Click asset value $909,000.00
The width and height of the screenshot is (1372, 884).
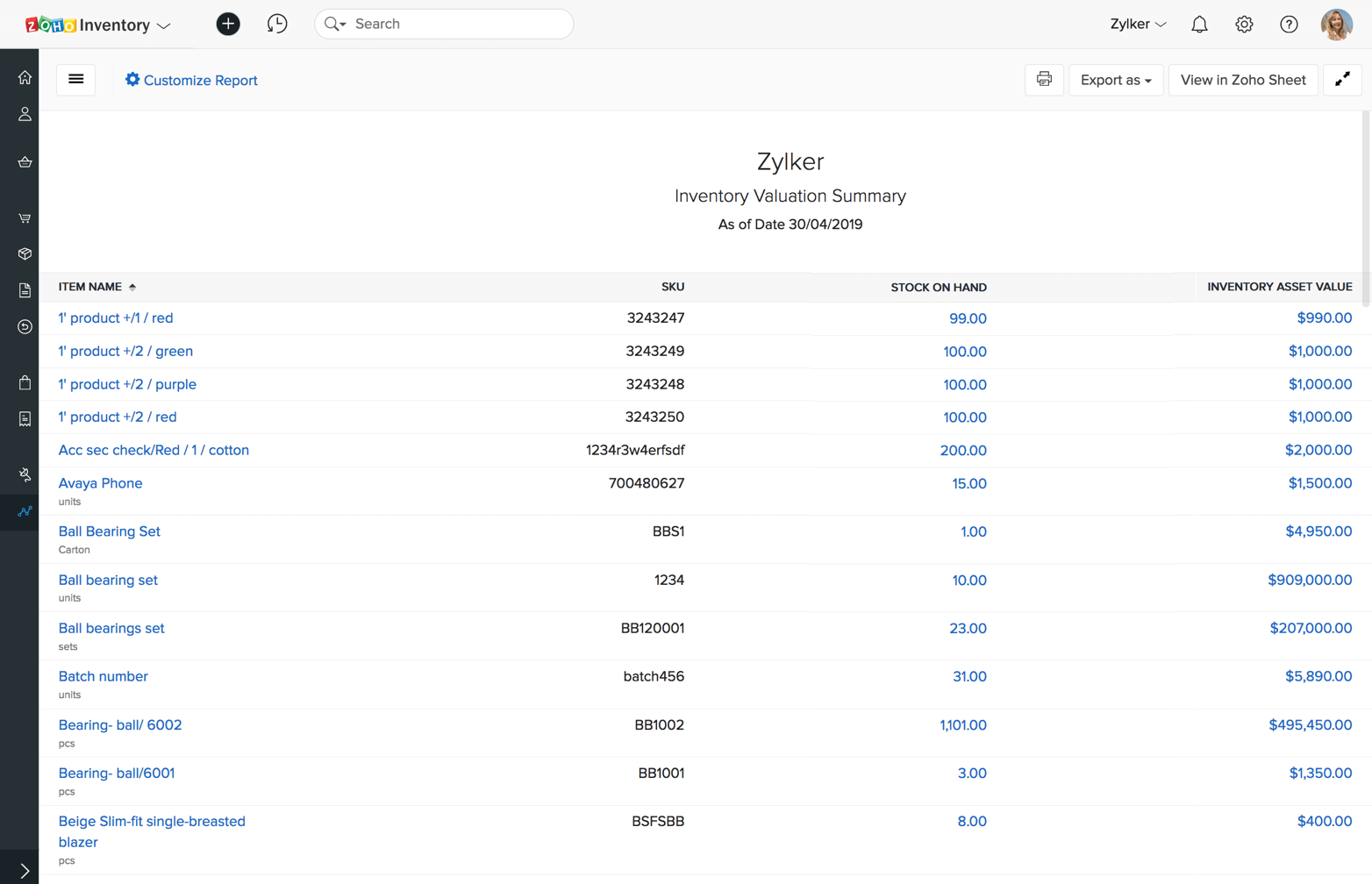(1310, 580)
